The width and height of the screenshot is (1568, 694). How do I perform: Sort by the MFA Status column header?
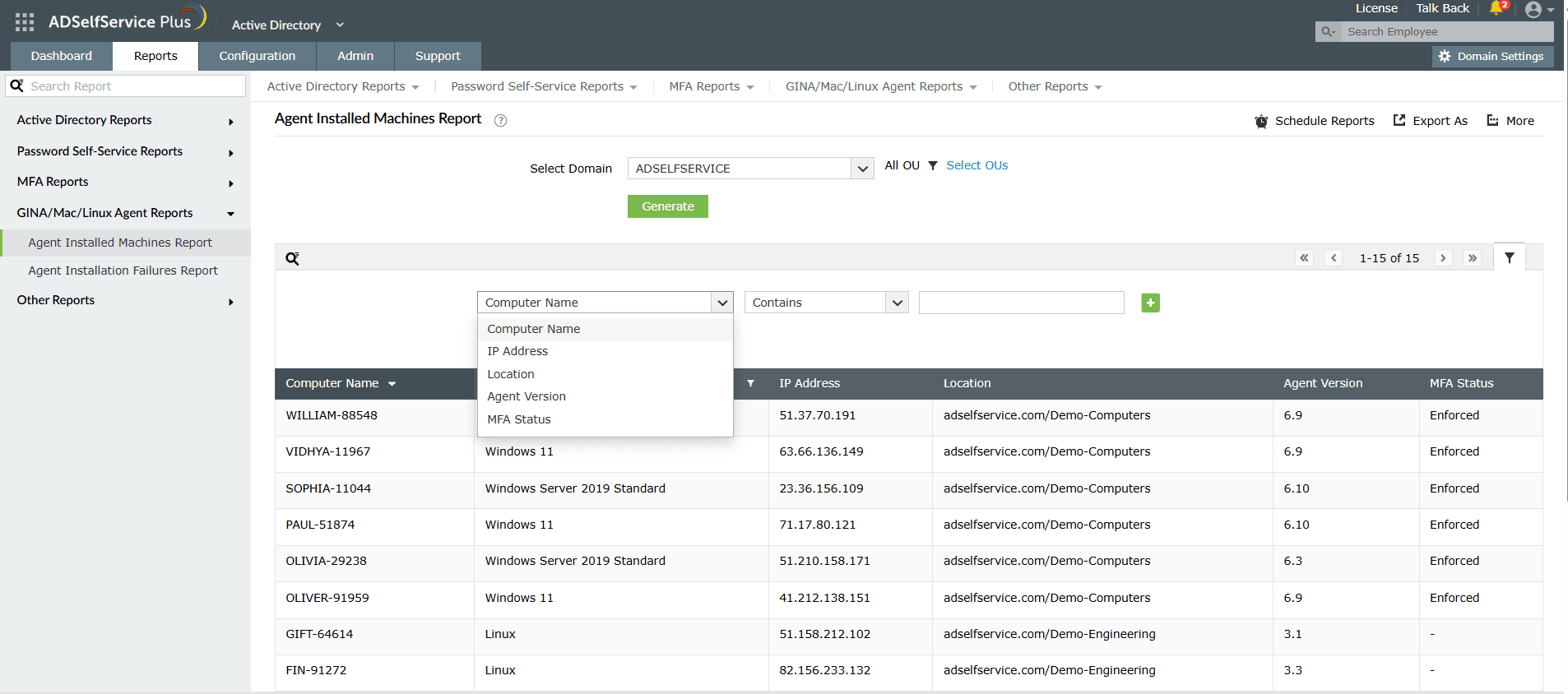(x=1461, y=383)
